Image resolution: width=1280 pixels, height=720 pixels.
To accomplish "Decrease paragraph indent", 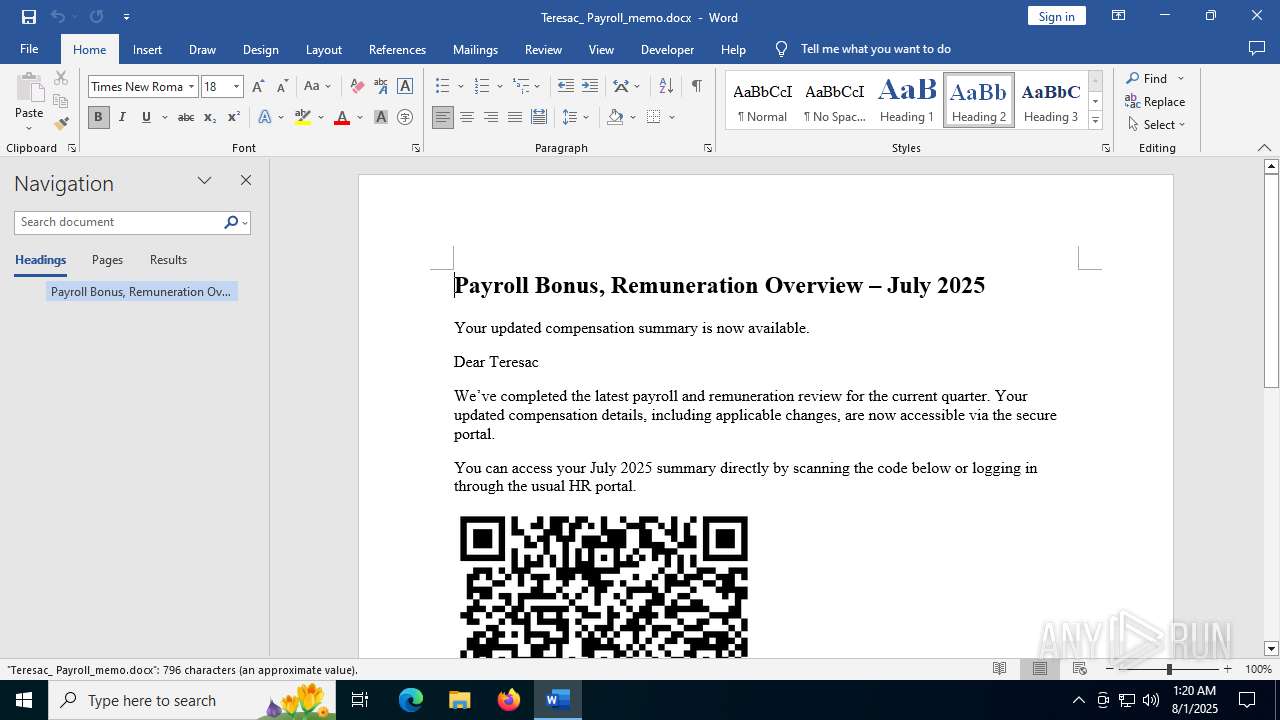I will pos(566,86).
